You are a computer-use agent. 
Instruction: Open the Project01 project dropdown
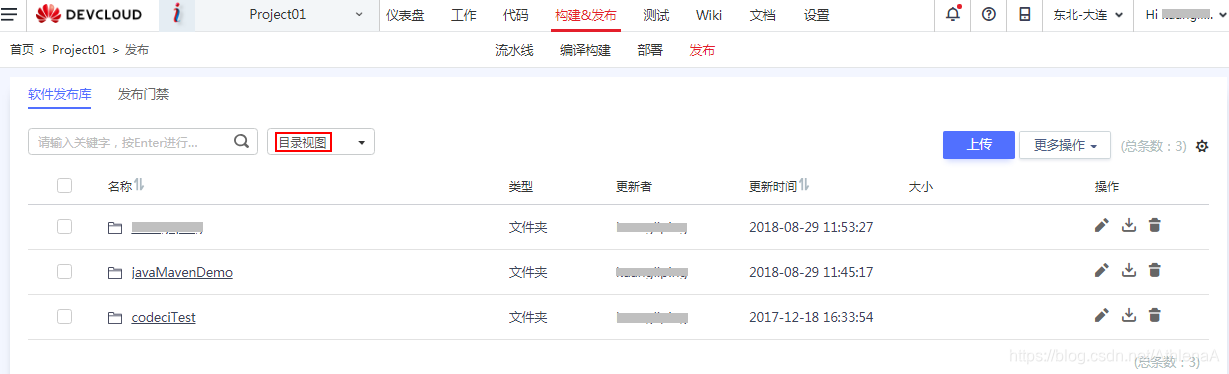pos(288,15)
